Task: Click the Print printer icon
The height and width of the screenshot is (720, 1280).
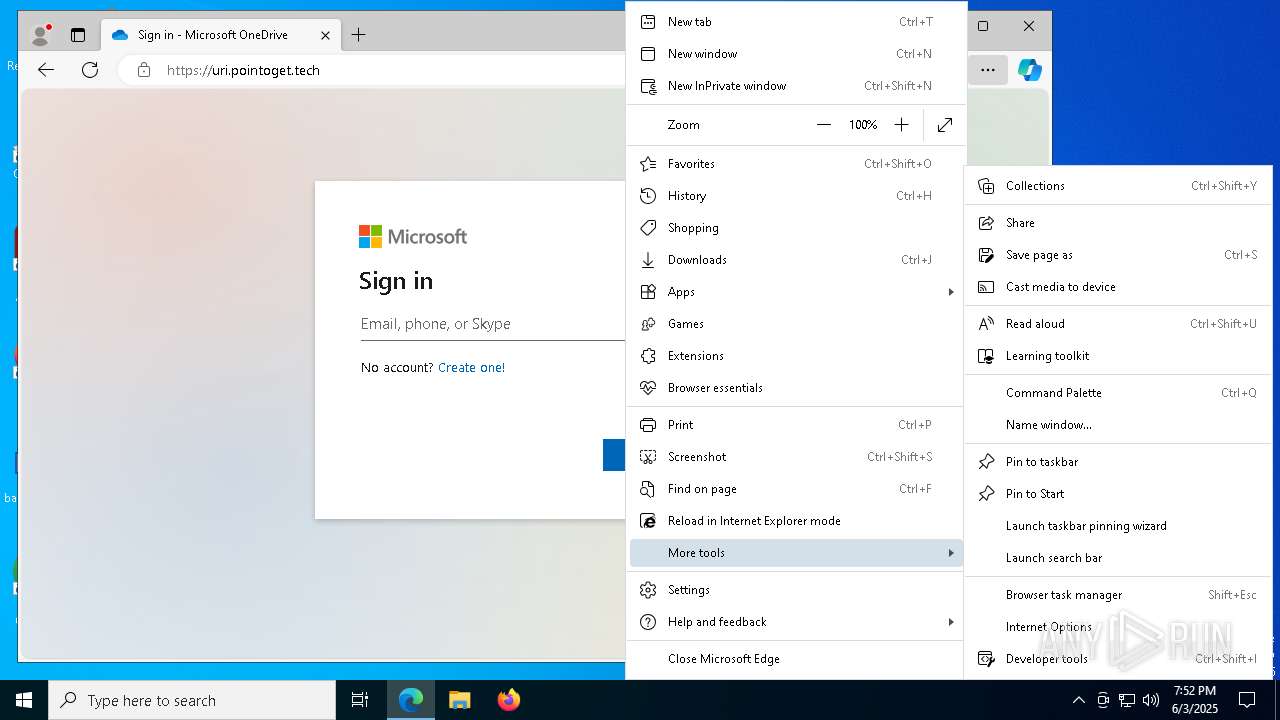Action: (648, 424)
